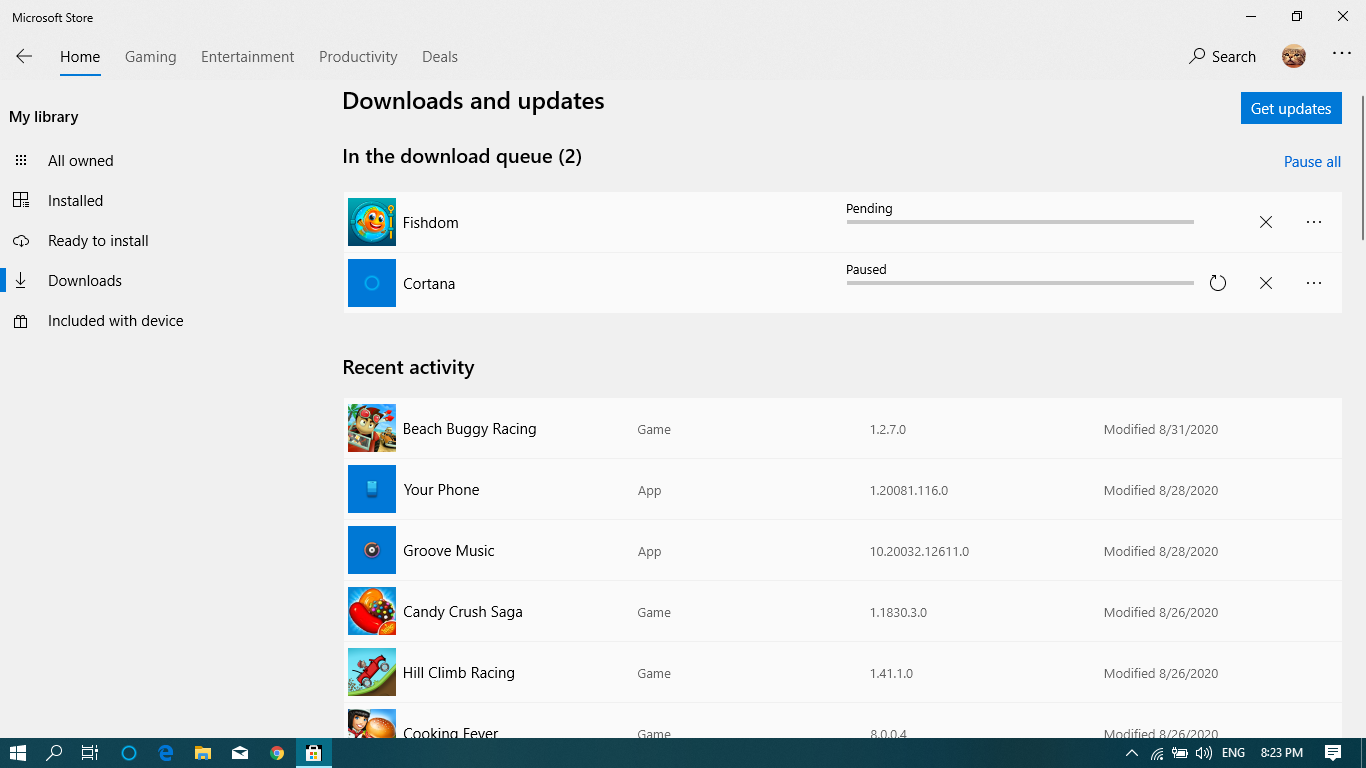Click the Candy Crush Saga title
Image resolution: width=1366 pixels, height=768 pixels.
(463, 611)
